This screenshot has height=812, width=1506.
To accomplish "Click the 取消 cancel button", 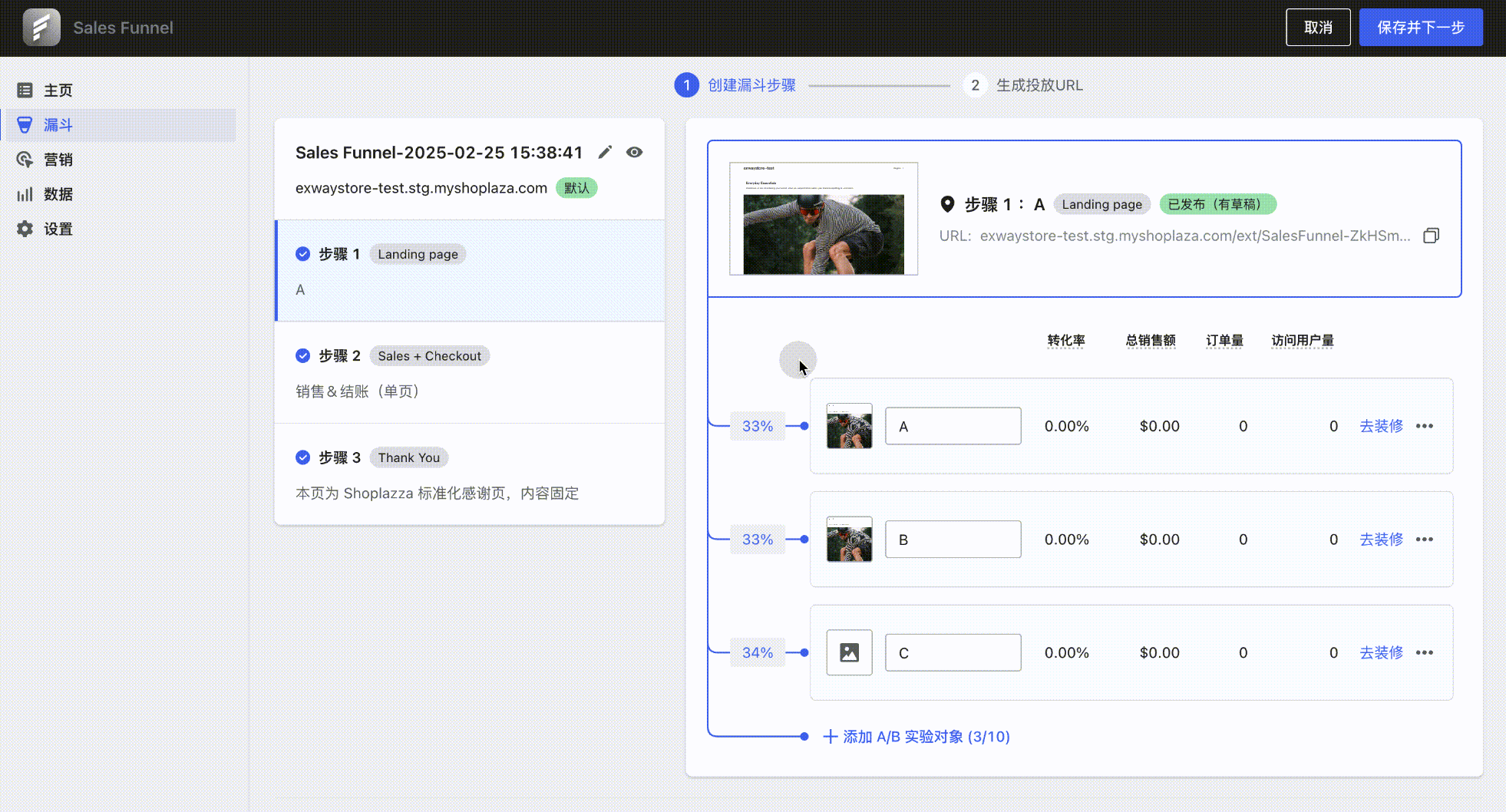I will tap(1318, 28).
